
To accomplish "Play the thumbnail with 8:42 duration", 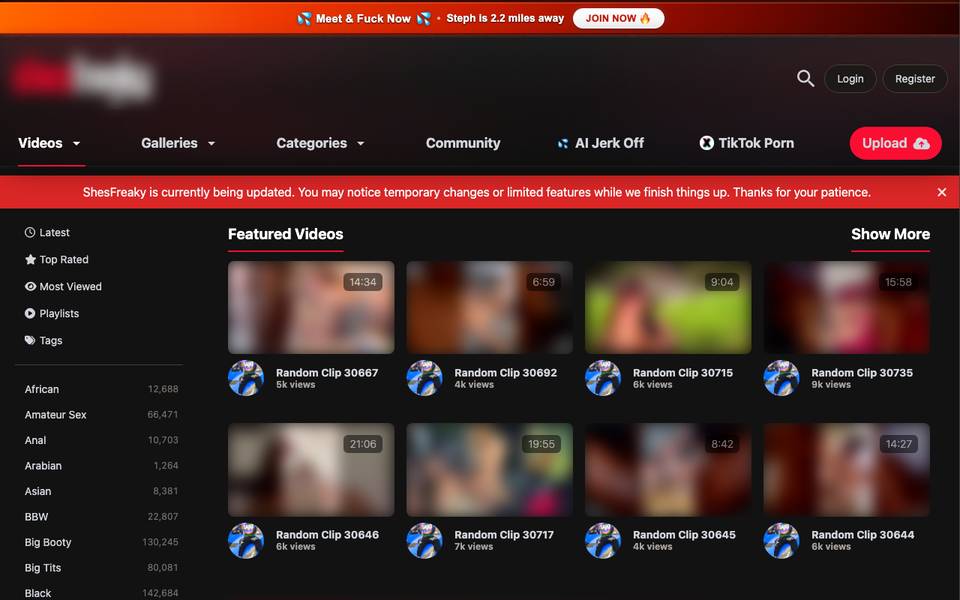I will pos(668,470).
